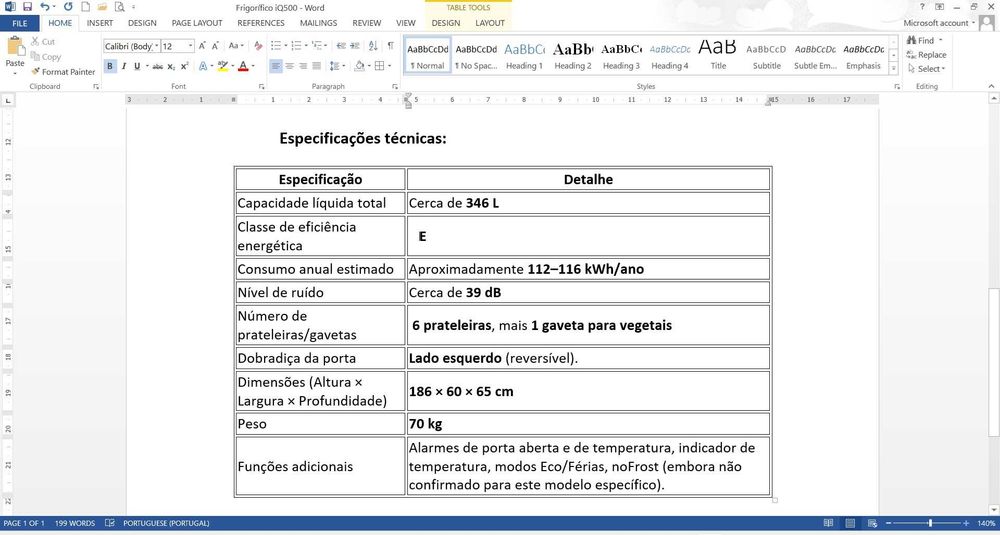Screen dimensions: 1000x535
Task: Open Microsoft account dropdown
Action: pos(940,23)
